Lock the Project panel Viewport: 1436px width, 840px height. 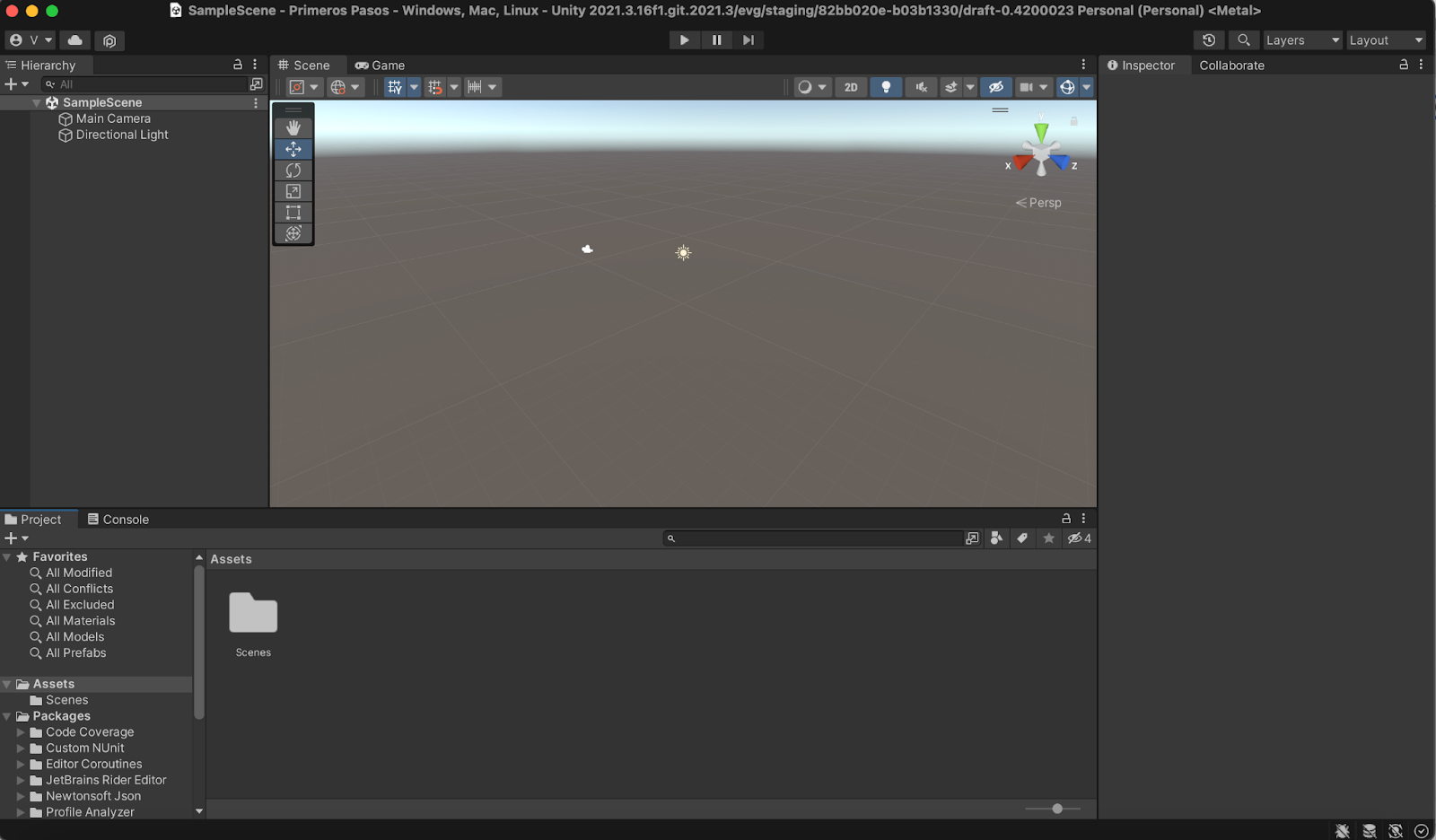click(x=1066, y=519)
